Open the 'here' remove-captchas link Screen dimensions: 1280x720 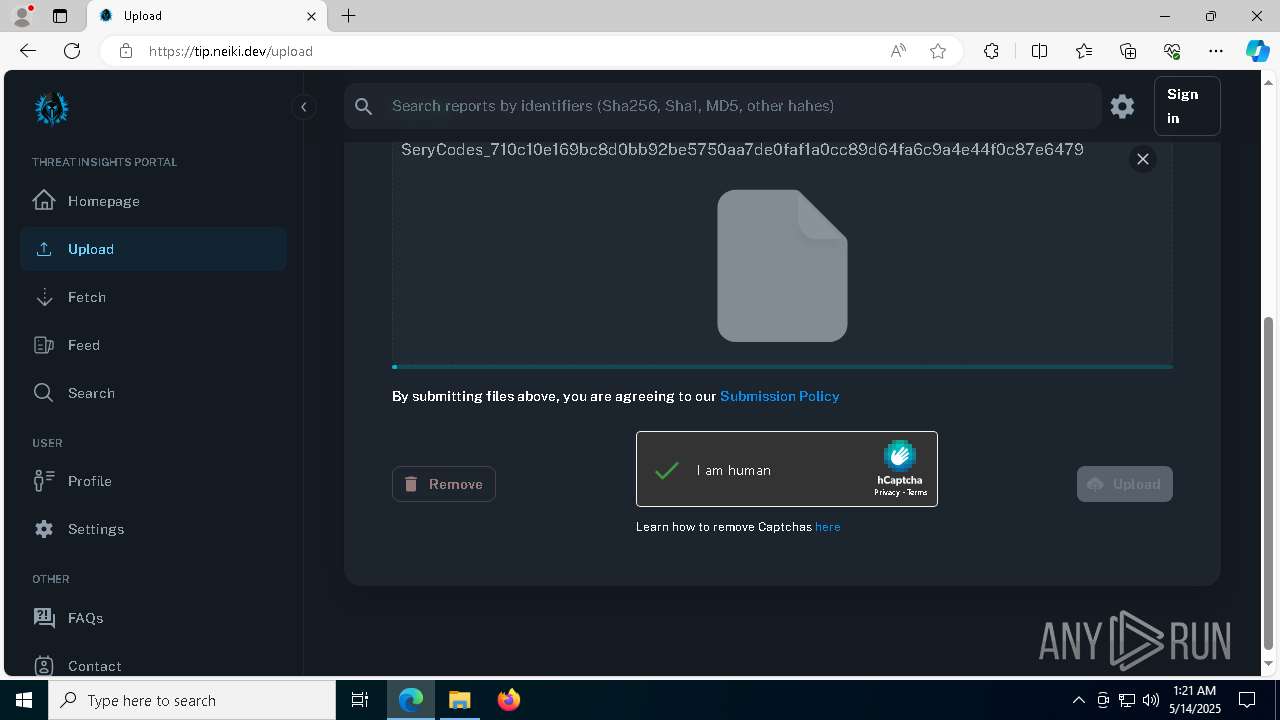[828, 527]
